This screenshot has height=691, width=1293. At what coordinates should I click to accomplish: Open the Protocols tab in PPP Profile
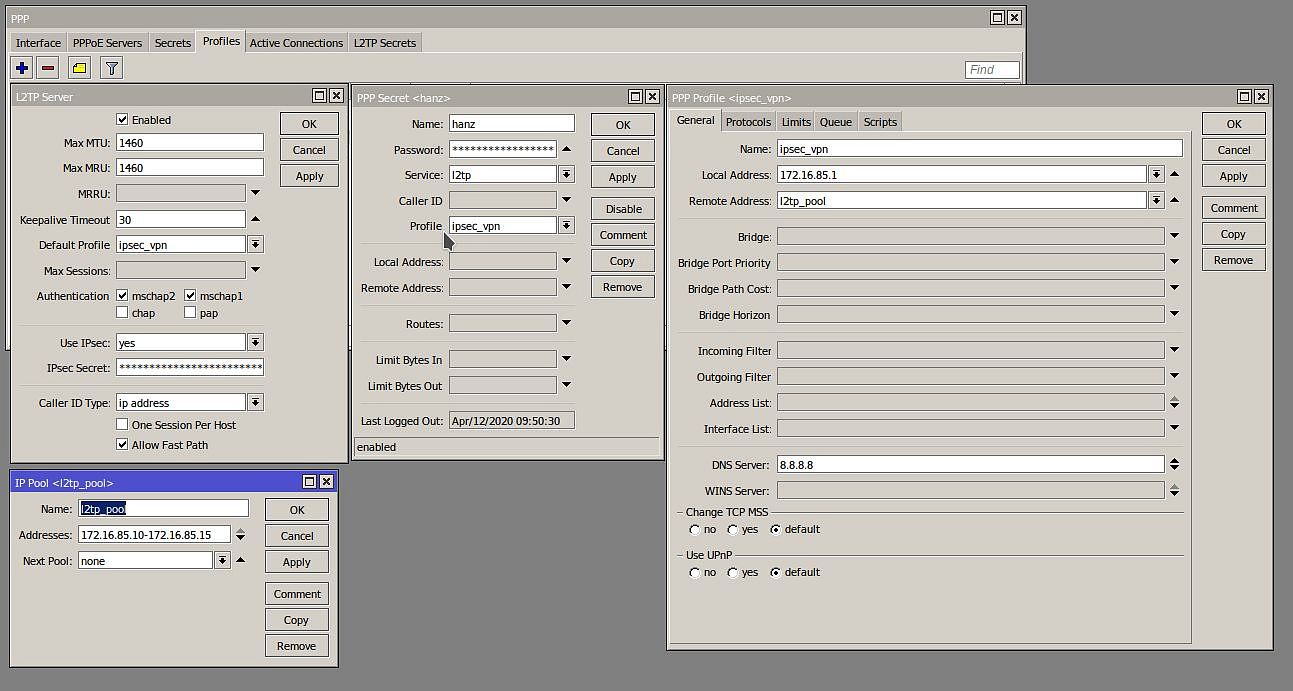(748, 122)
